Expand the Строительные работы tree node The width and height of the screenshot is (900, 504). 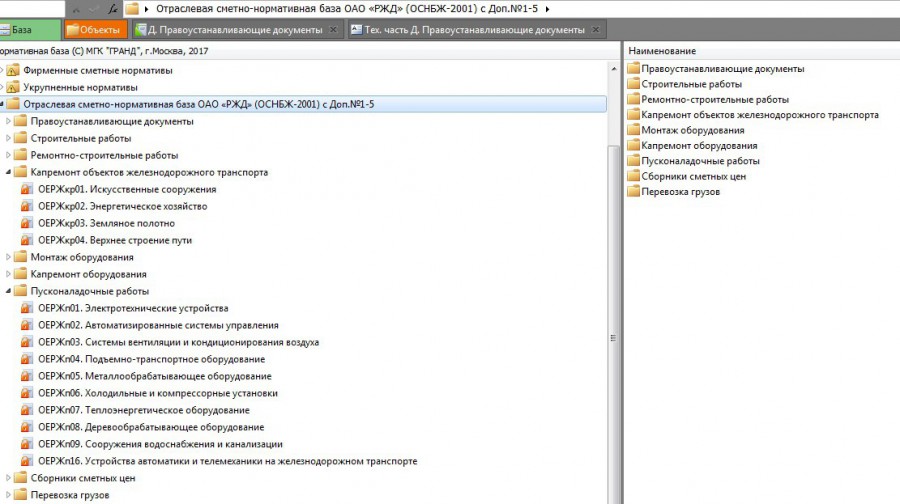coord(8,138)
